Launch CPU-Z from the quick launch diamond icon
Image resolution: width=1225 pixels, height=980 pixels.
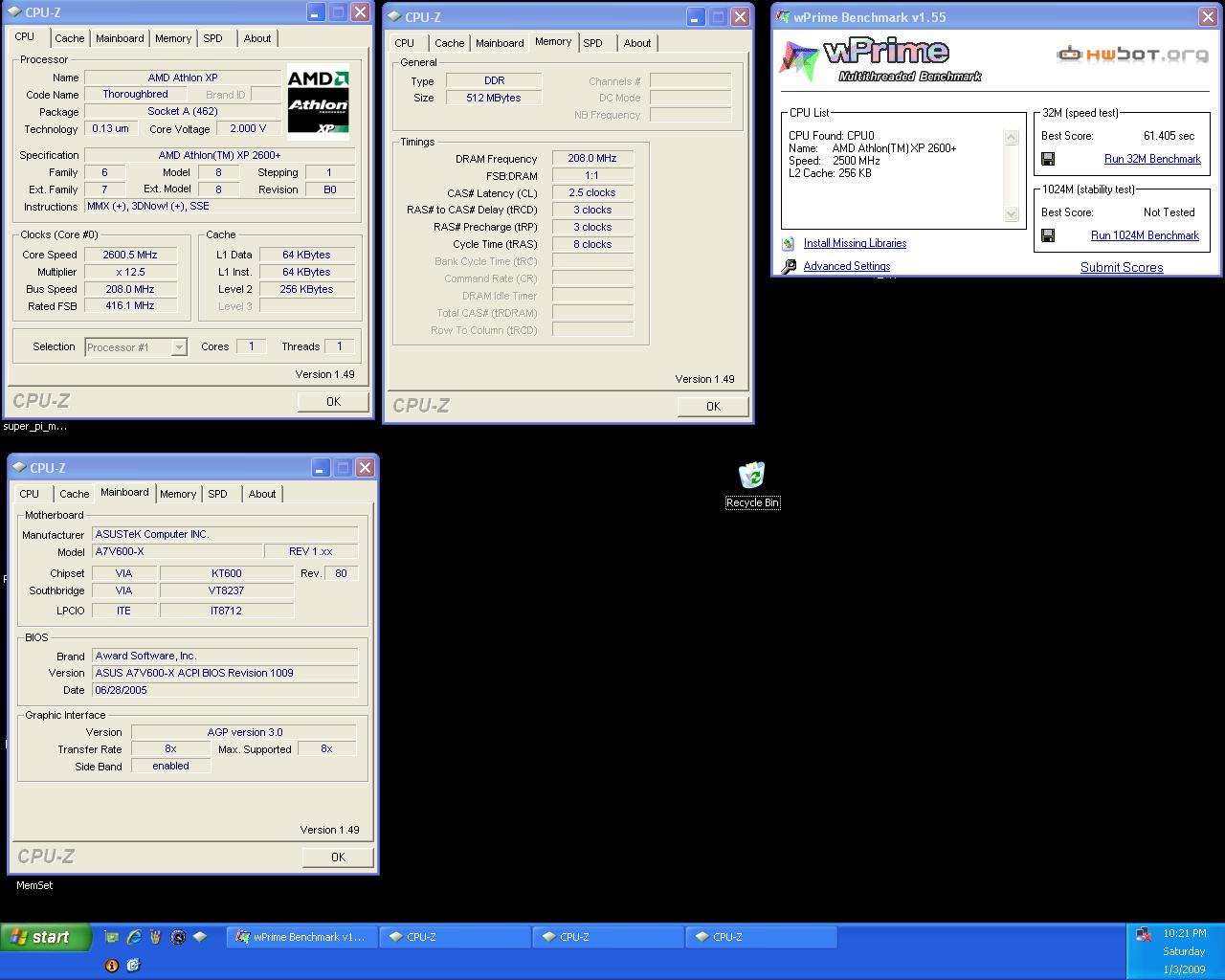[200, 937]
